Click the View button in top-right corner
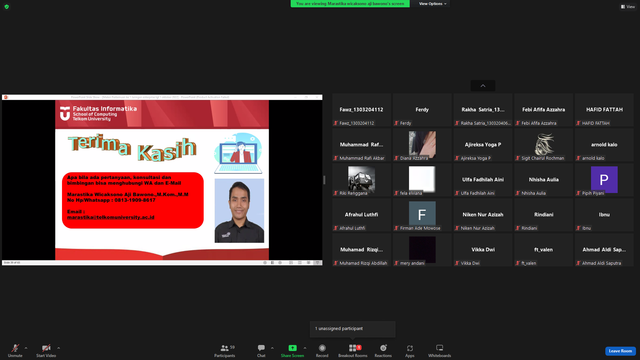The width and height of the screenshot is (640, 360). pyautogui.click(x=628, y=7)
